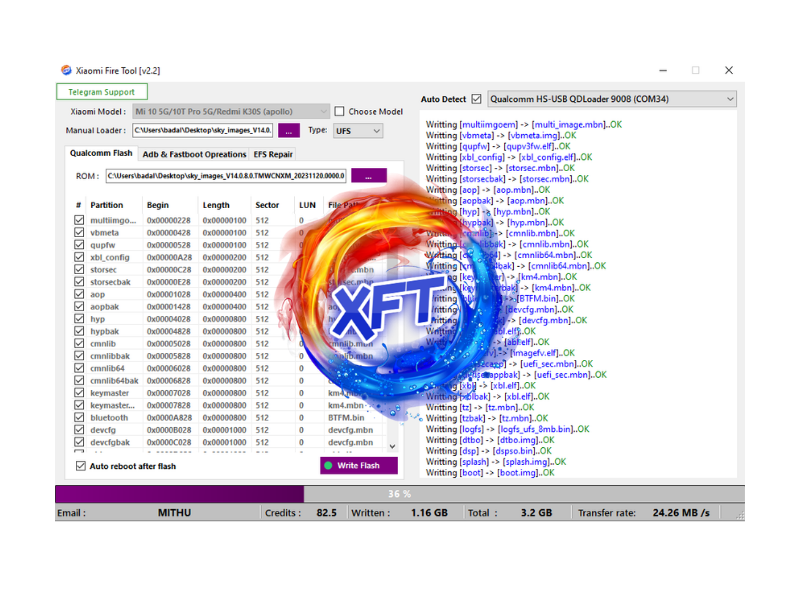Screen dimensions: 800x600
Task: Select the hypbak partition name
Action: (x=104, y=331)
